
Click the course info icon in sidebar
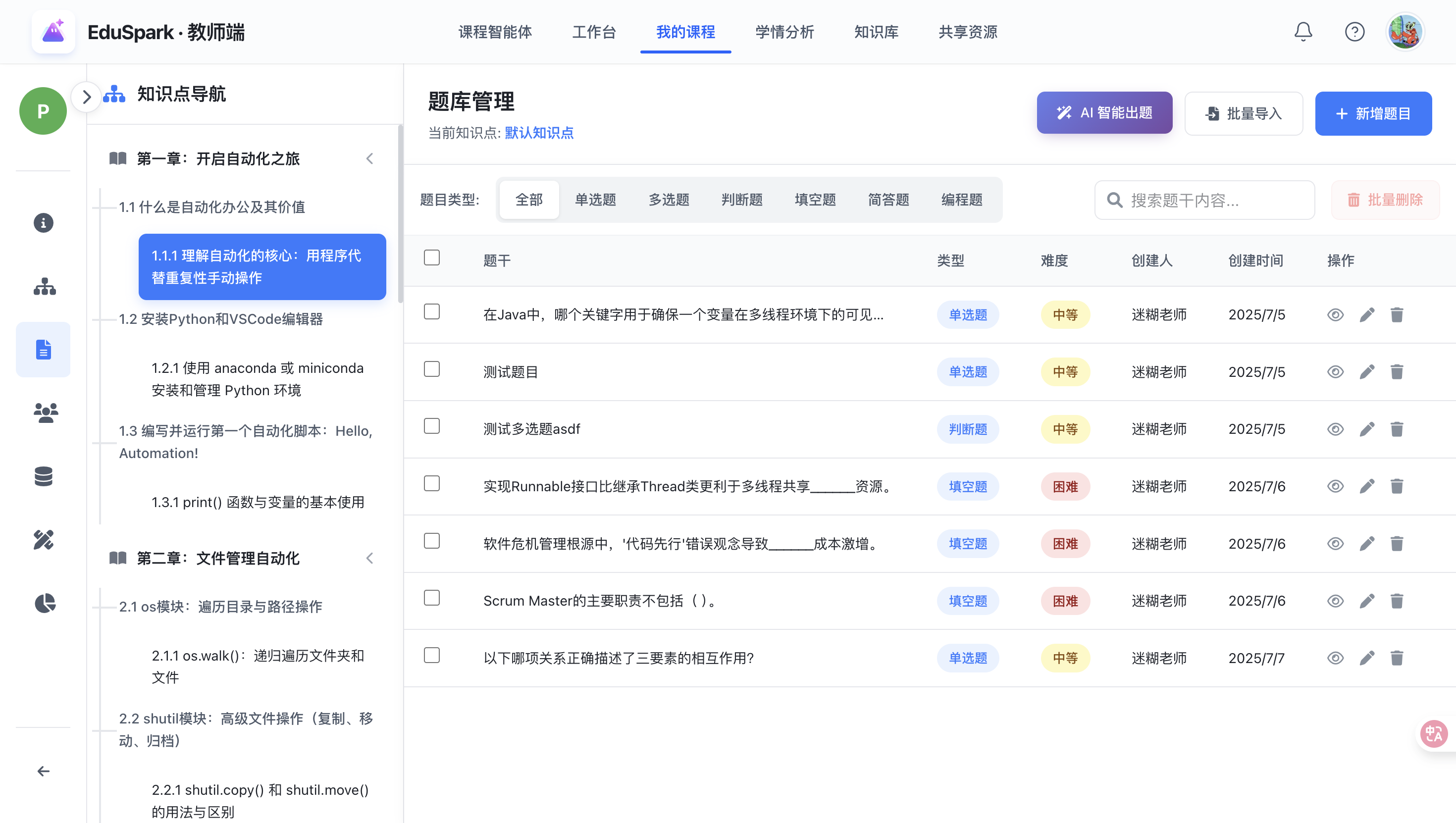(44, 223)
